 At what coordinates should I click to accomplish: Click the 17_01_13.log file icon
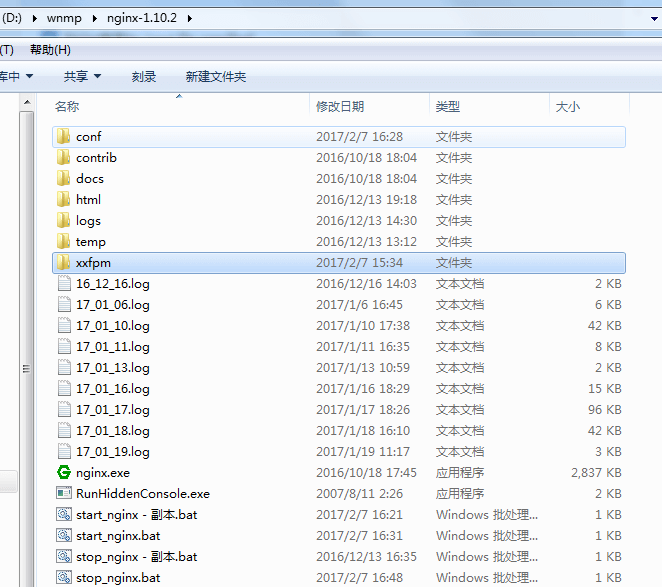tap(64, 367)
